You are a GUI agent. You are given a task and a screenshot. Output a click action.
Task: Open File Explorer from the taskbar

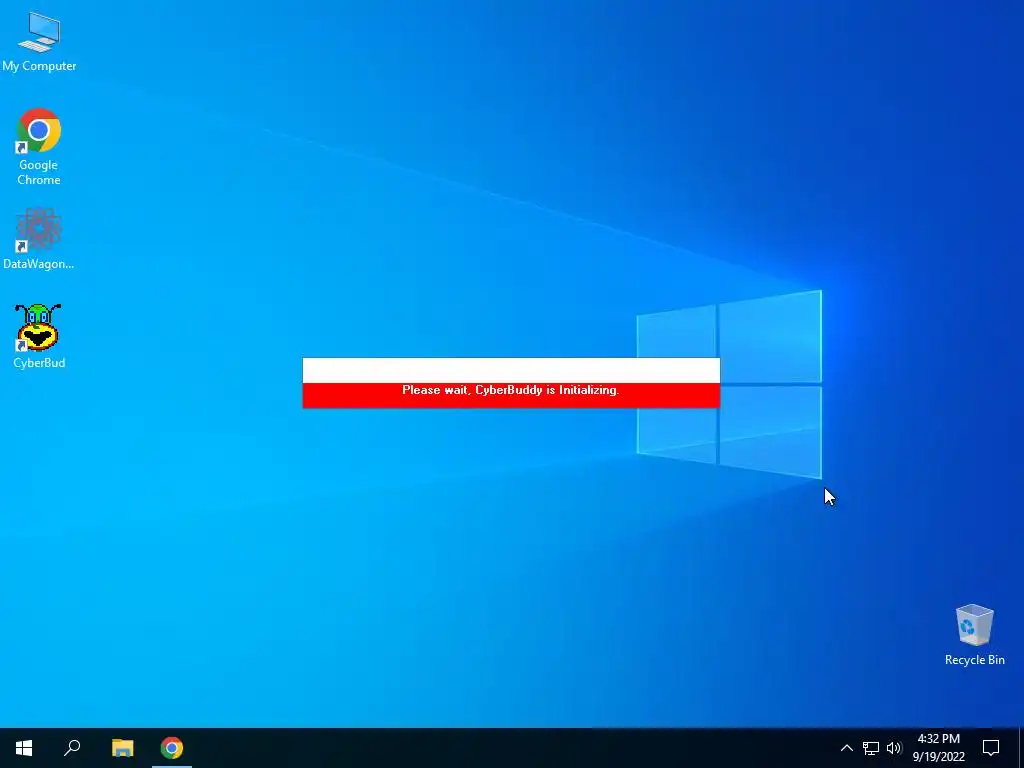point(122,748)
